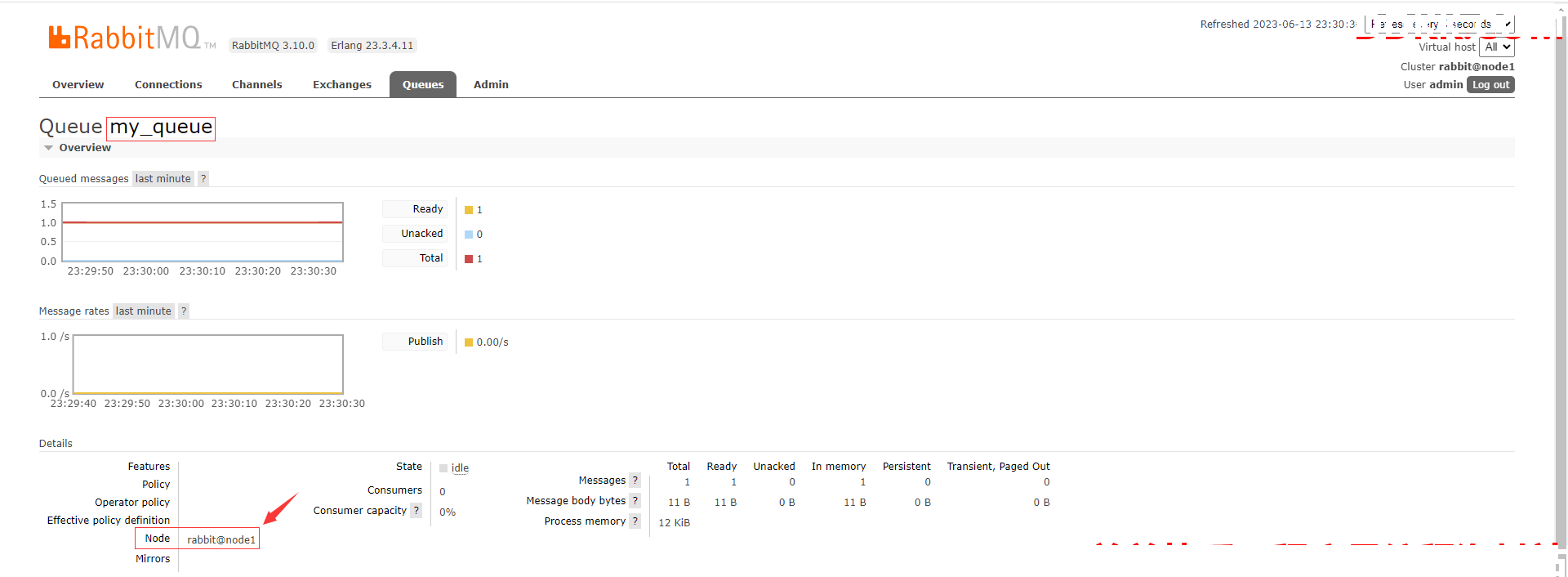Click the In memory column header
The width and height of the screenshot is (1568, 577).
click(839, 467)
